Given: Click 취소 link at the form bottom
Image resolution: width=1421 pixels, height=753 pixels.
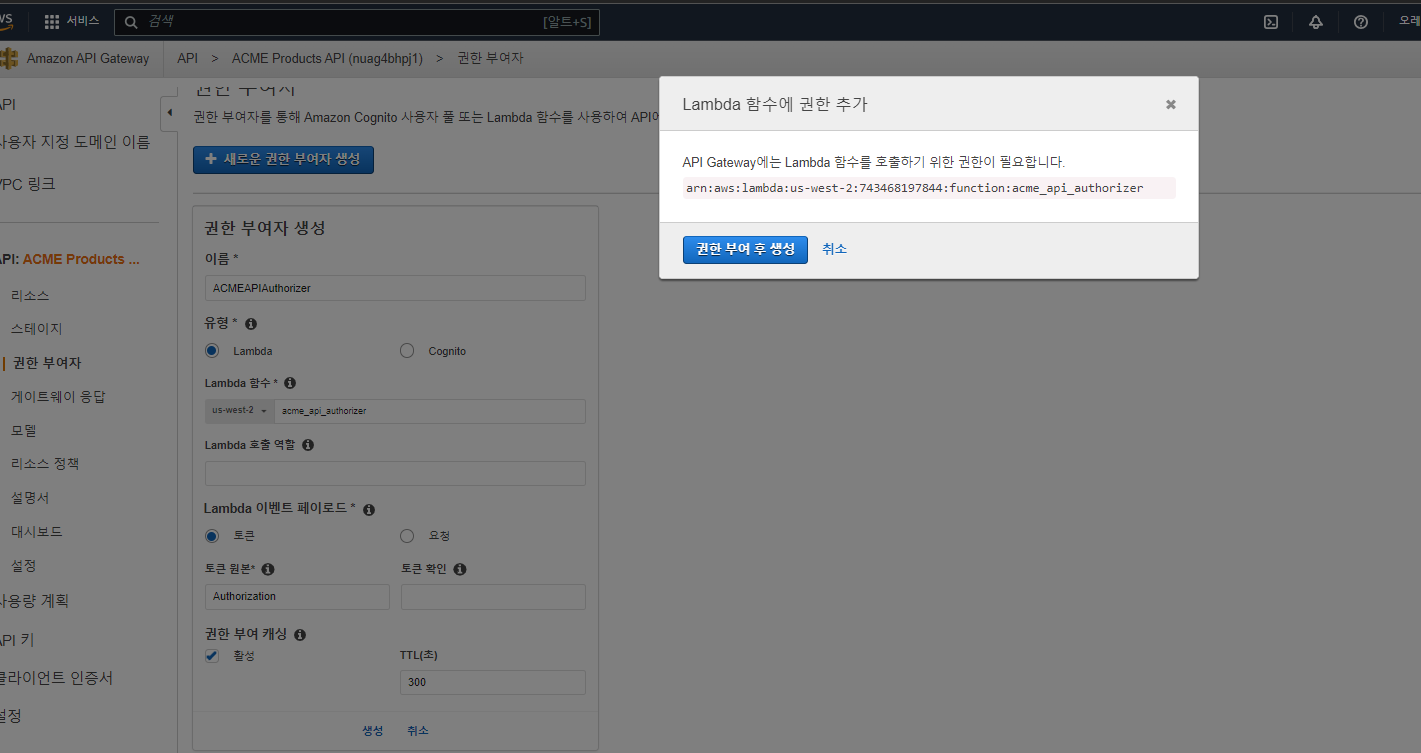Looking at the screenshot, I should pyautogui.click(x=418, y=731).
